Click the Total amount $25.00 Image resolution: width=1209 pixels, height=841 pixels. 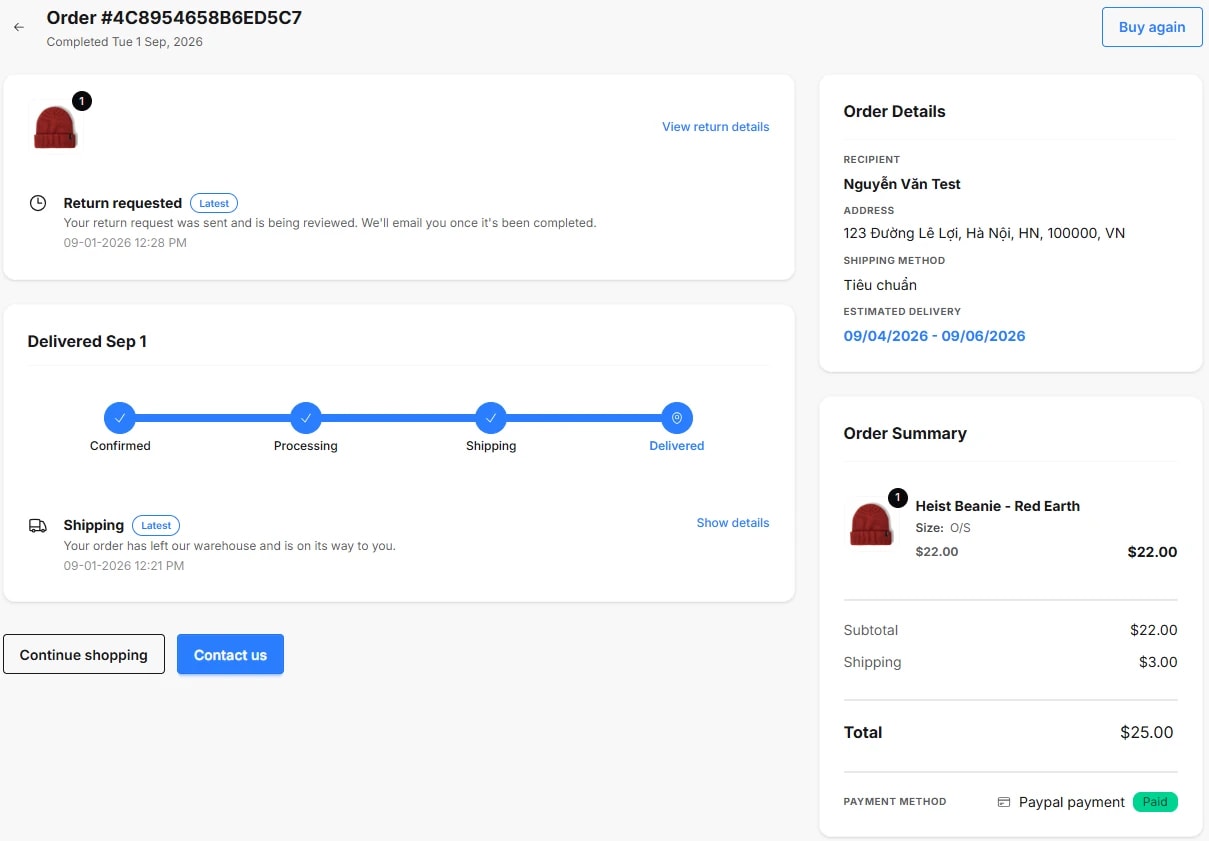point(1146,732)
